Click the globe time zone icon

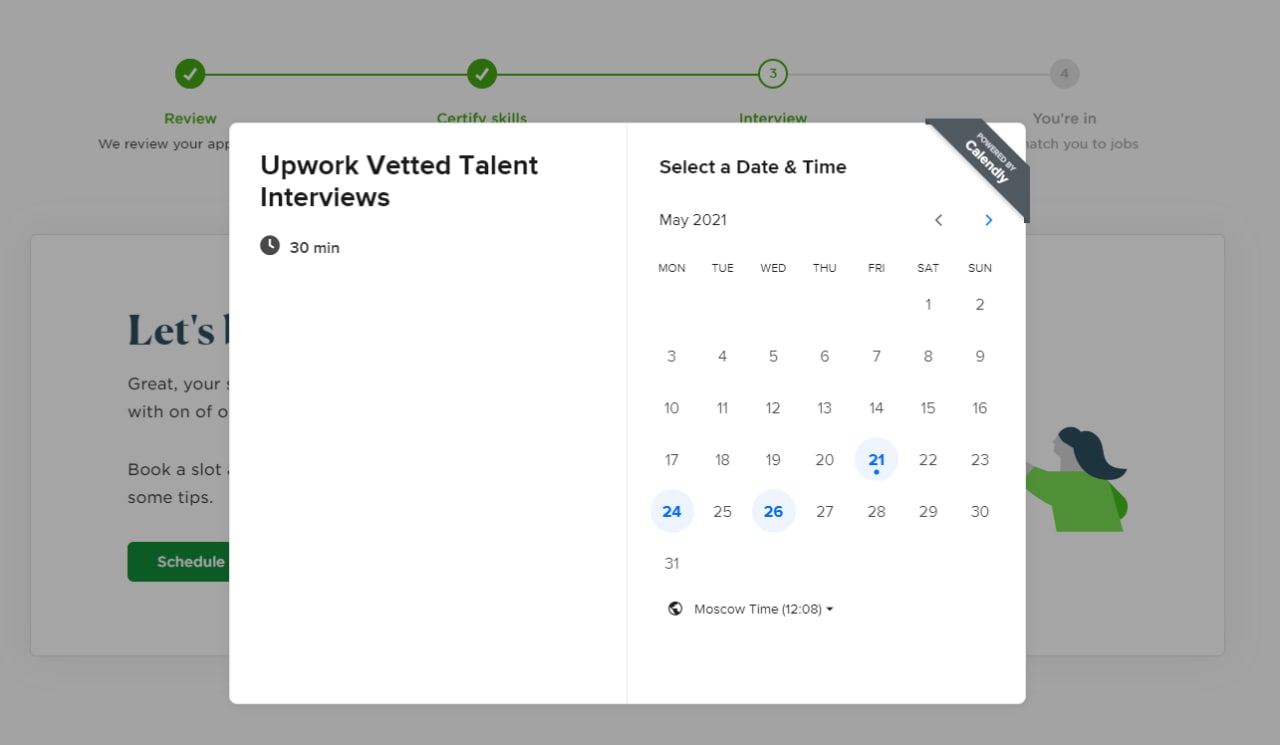coord(675,608)
